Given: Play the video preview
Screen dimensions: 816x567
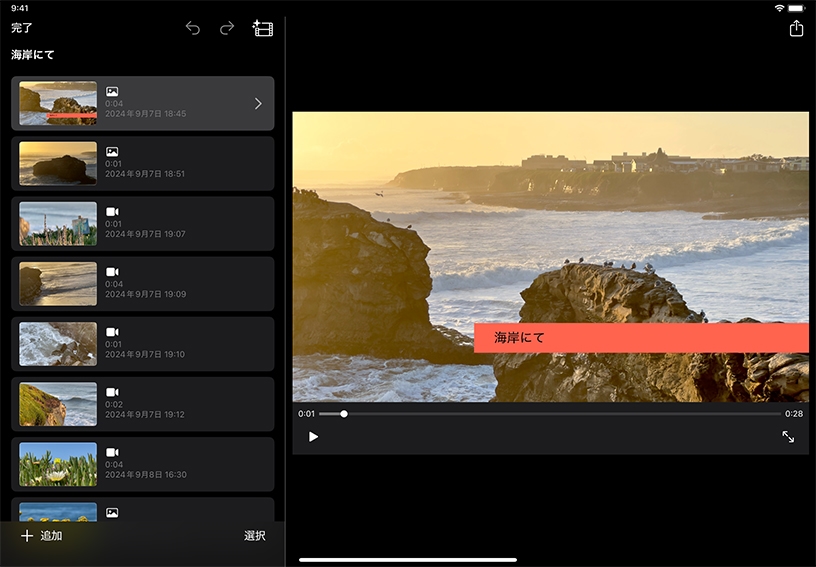Looking at the screenshot, I should [x=313, y=437].
